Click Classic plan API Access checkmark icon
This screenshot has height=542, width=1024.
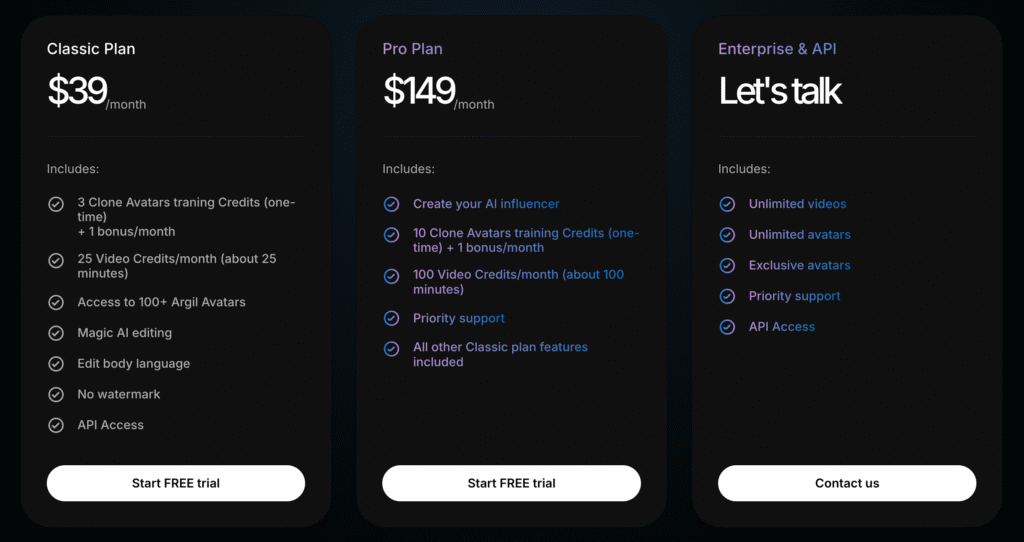56,425
